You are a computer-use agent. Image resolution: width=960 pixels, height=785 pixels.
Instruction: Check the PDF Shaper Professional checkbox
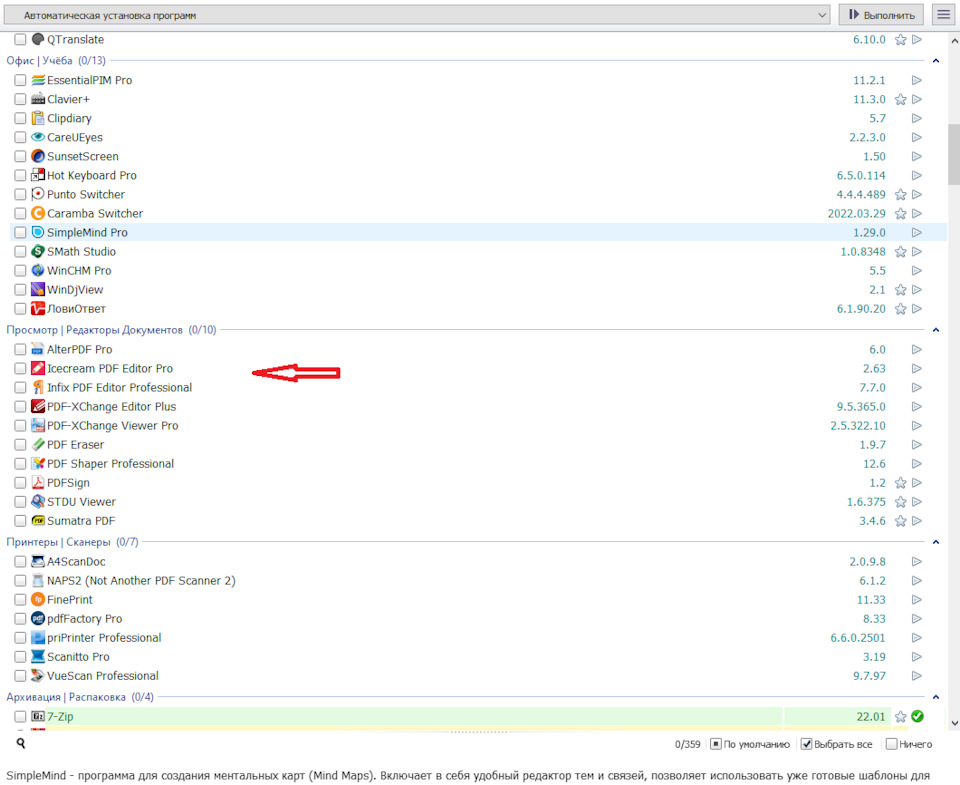(x=20, y=464)
